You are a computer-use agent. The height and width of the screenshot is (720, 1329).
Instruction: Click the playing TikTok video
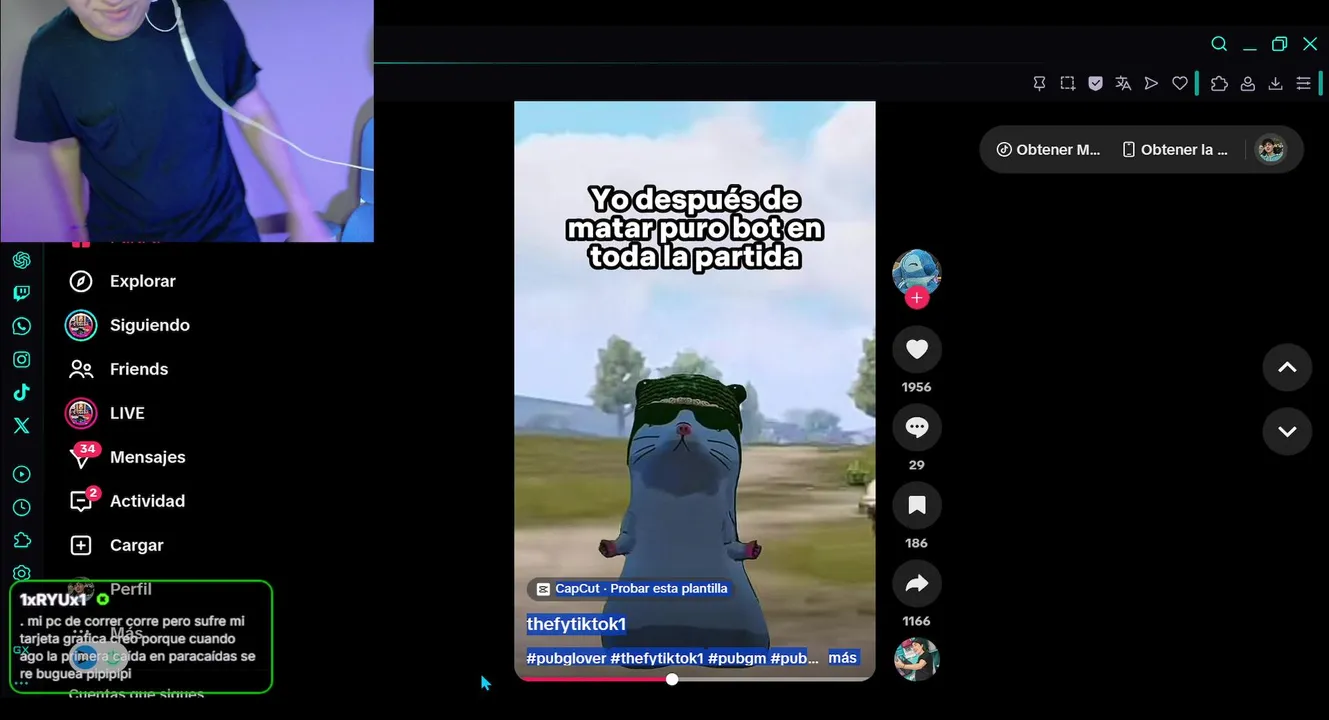[695, 390]
